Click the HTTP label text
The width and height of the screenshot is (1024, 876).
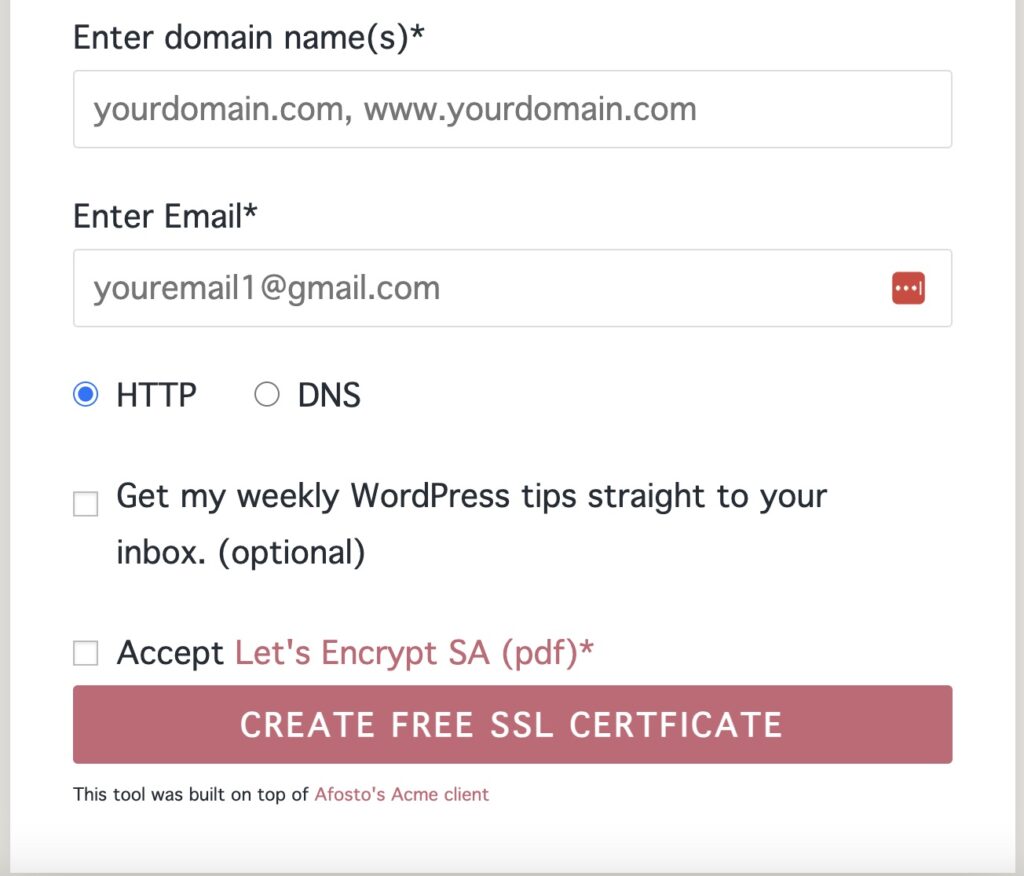[x=156, y=395]
